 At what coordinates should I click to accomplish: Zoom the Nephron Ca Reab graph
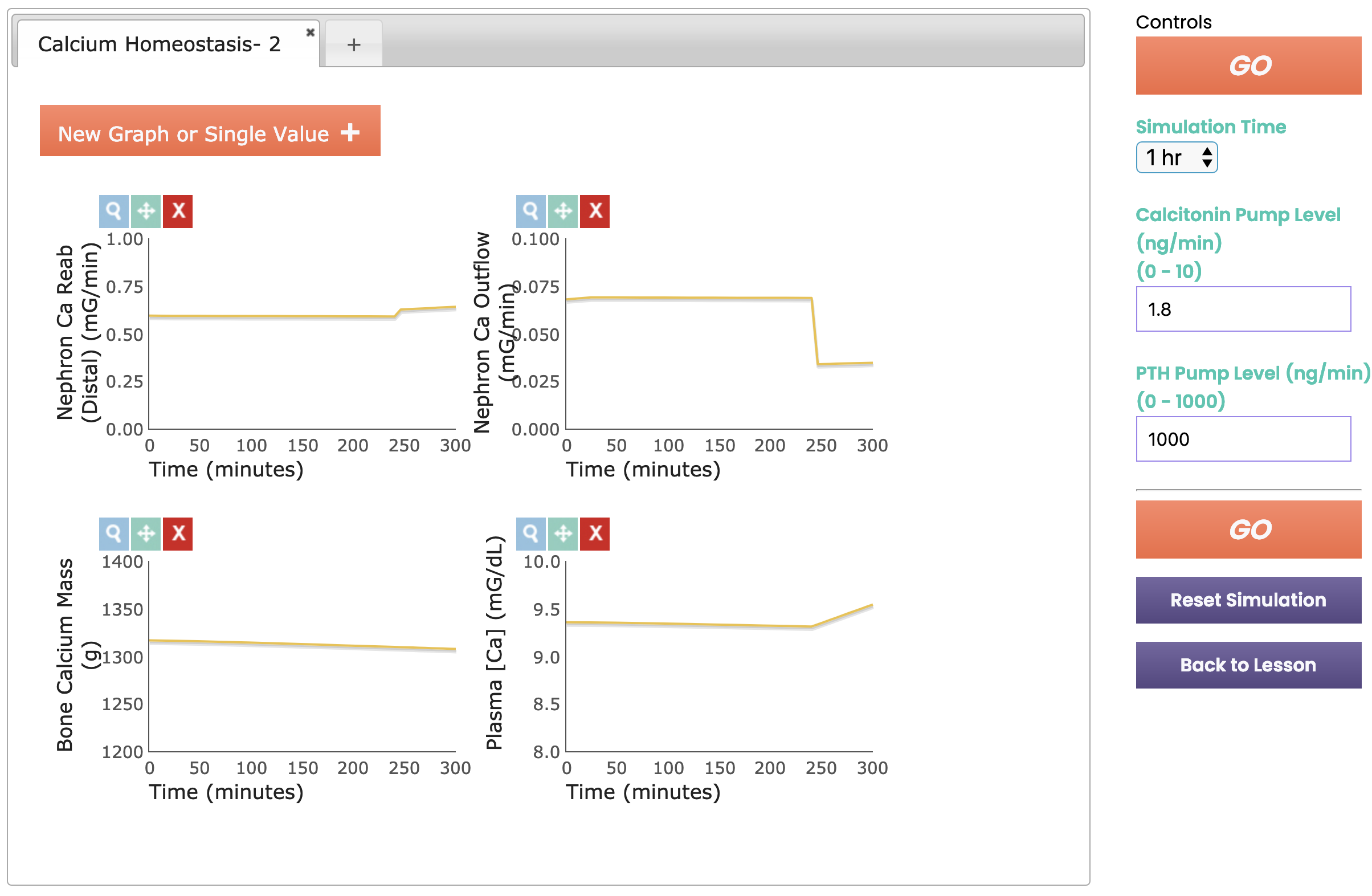pyautogui.click(x=113, y=211)
